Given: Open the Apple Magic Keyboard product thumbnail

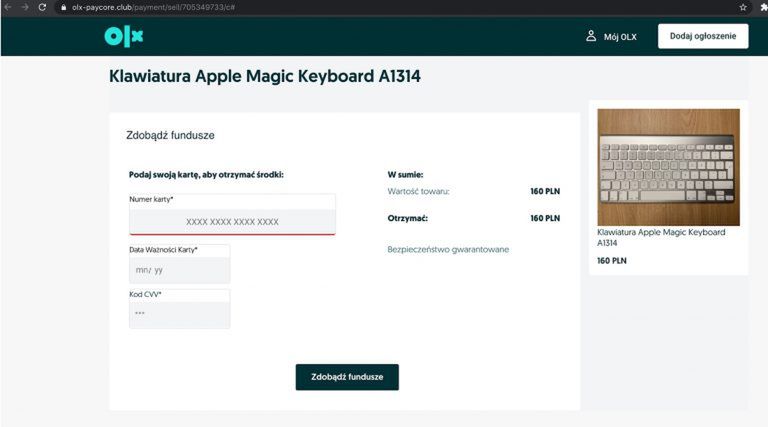Looking at the screenshot, I should pos(668,167).
